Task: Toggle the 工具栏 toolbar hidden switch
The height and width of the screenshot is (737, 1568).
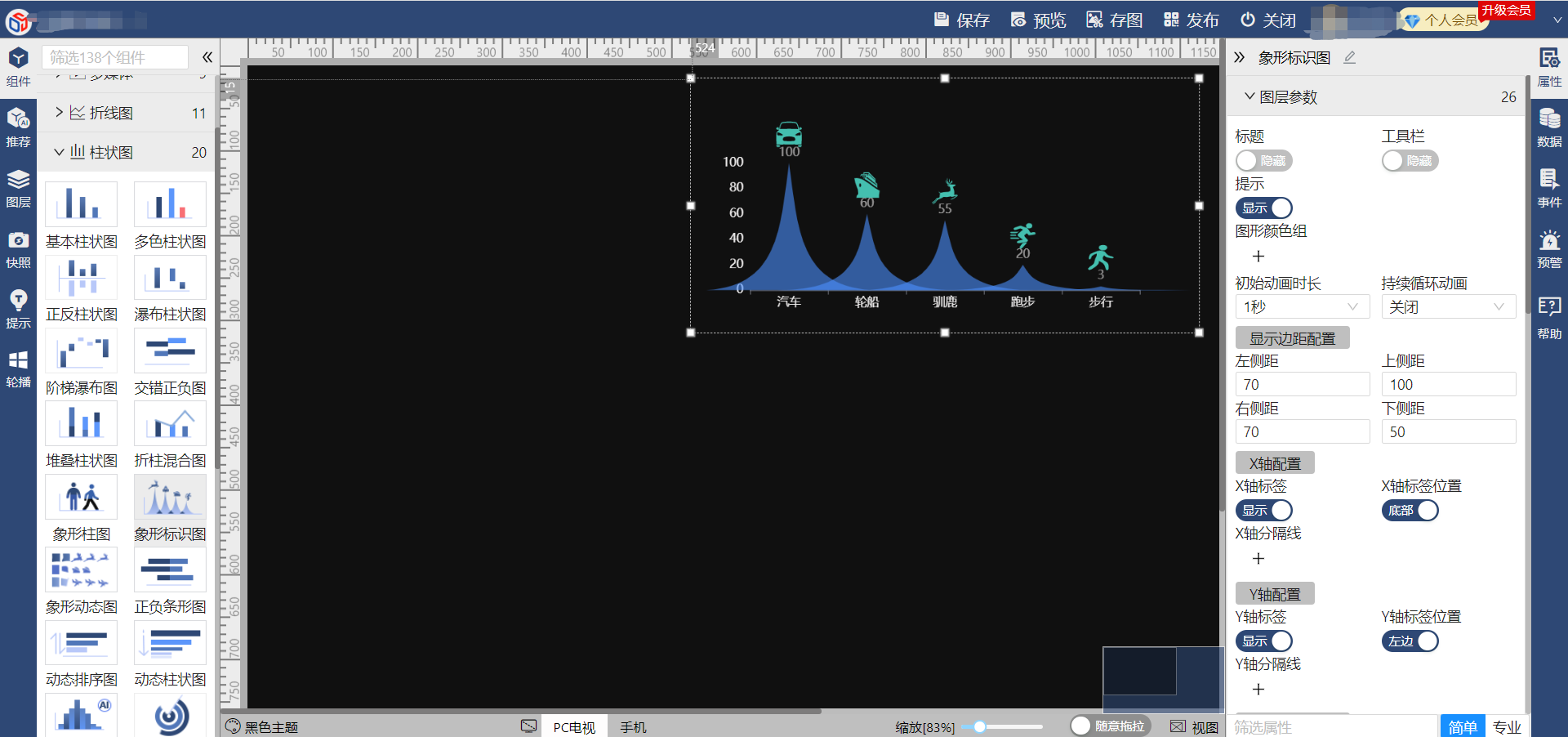Action: click(1410, 161)
